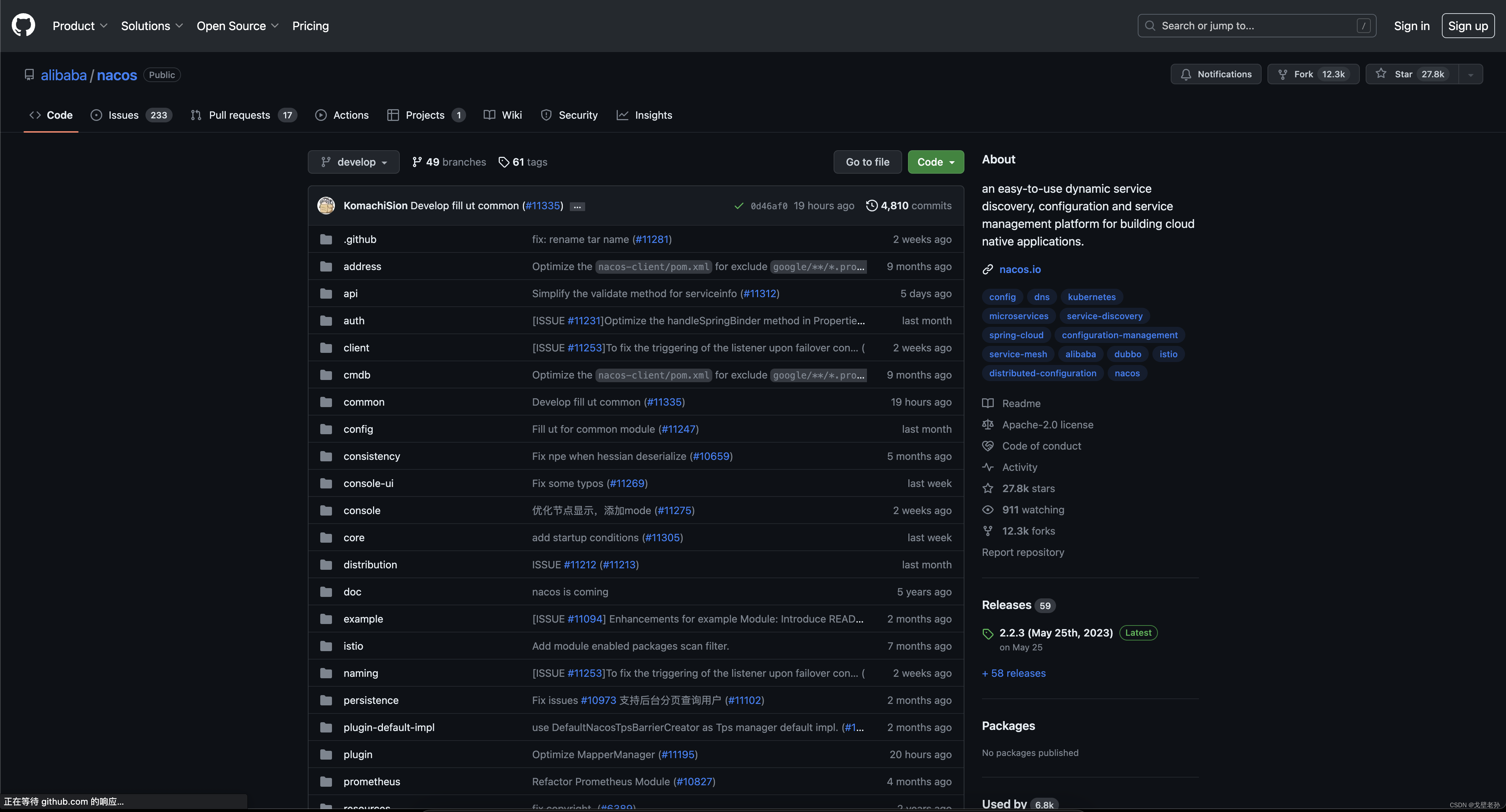Click the green commit status checkmark
Viewport: 1506px width, 812px height.
(x=739, y=206)
